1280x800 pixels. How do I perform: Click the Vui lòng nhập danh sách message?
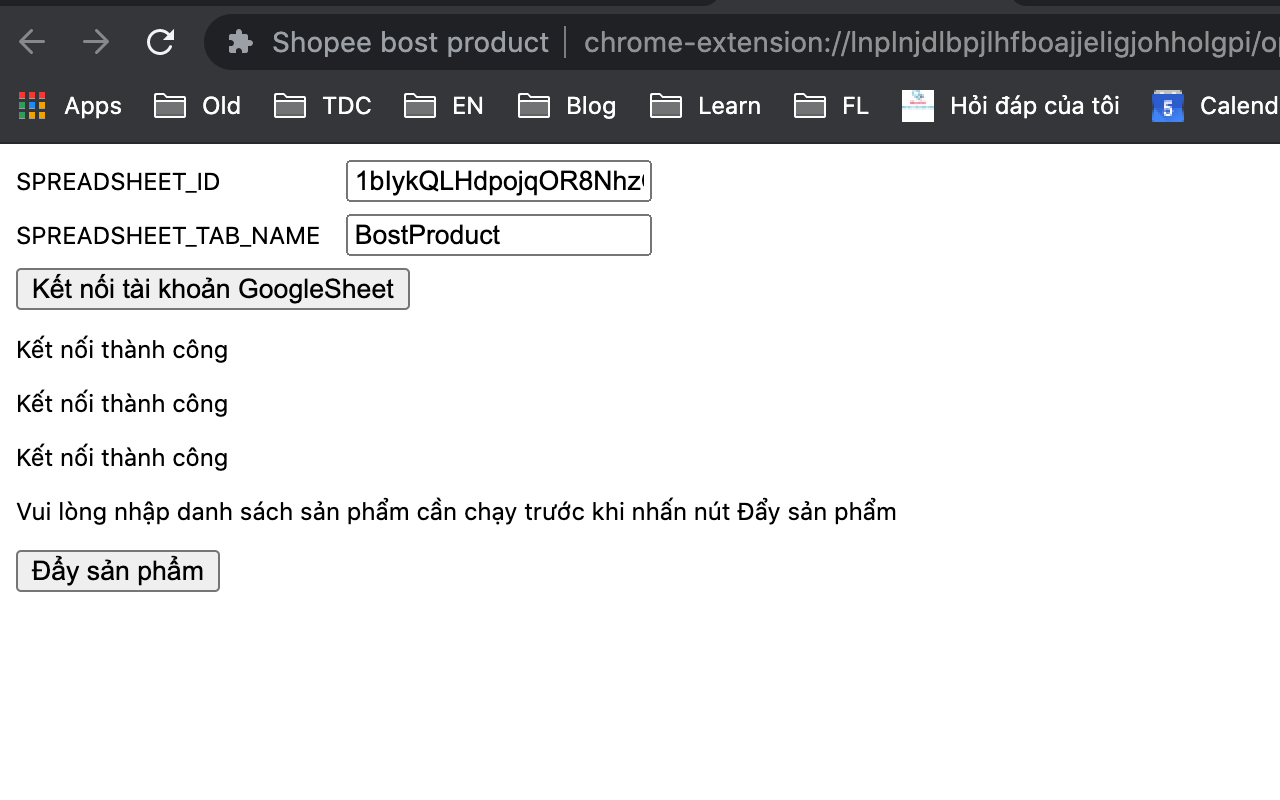[x=456, y=512]
